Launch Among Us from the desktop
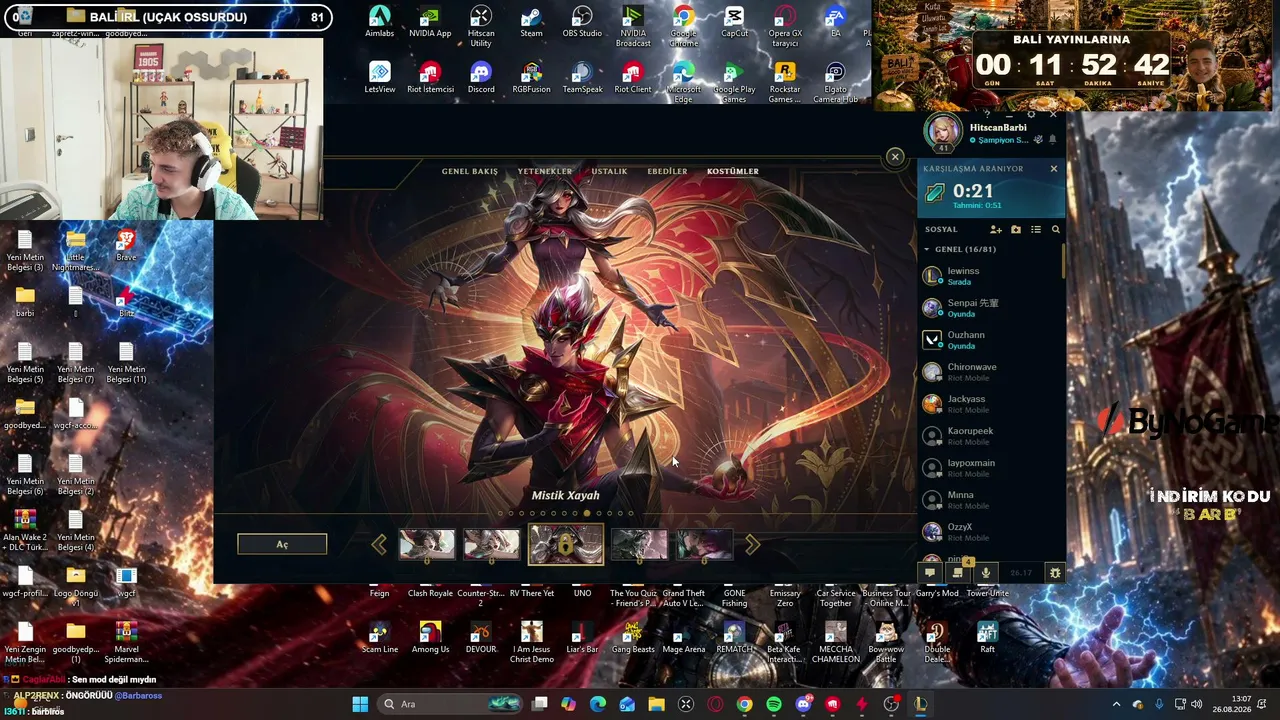 coord(430,638)
